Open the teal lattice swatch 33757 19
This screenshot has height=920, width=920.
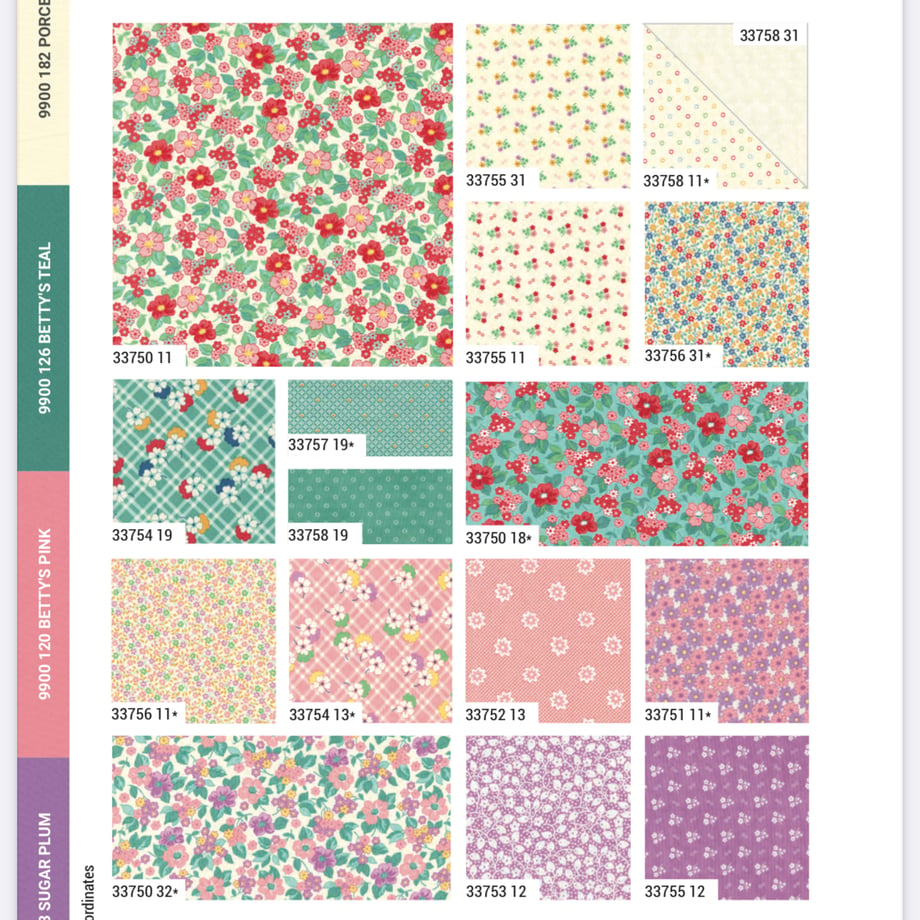click(370, 418)
